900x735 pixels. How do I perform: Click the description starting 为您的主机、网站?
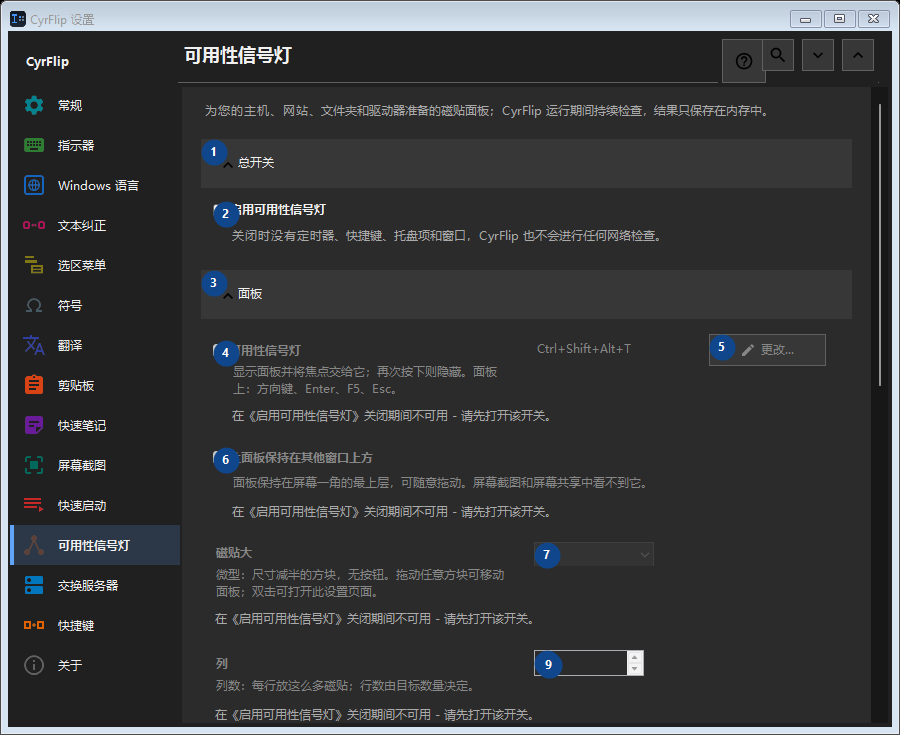point(487,111)
